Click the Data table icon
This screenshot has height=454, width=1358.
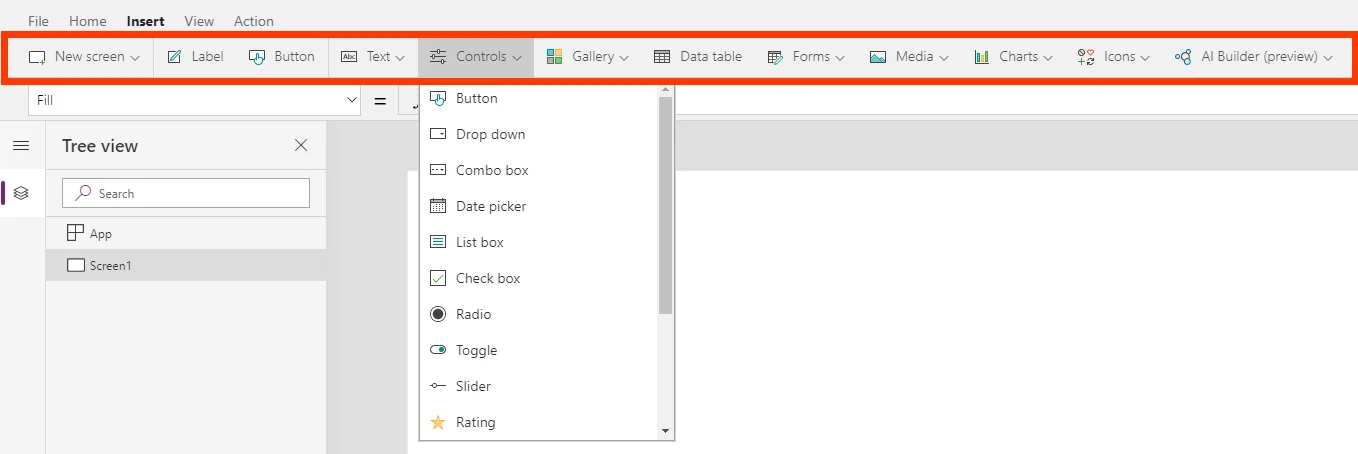pos(662,57)
